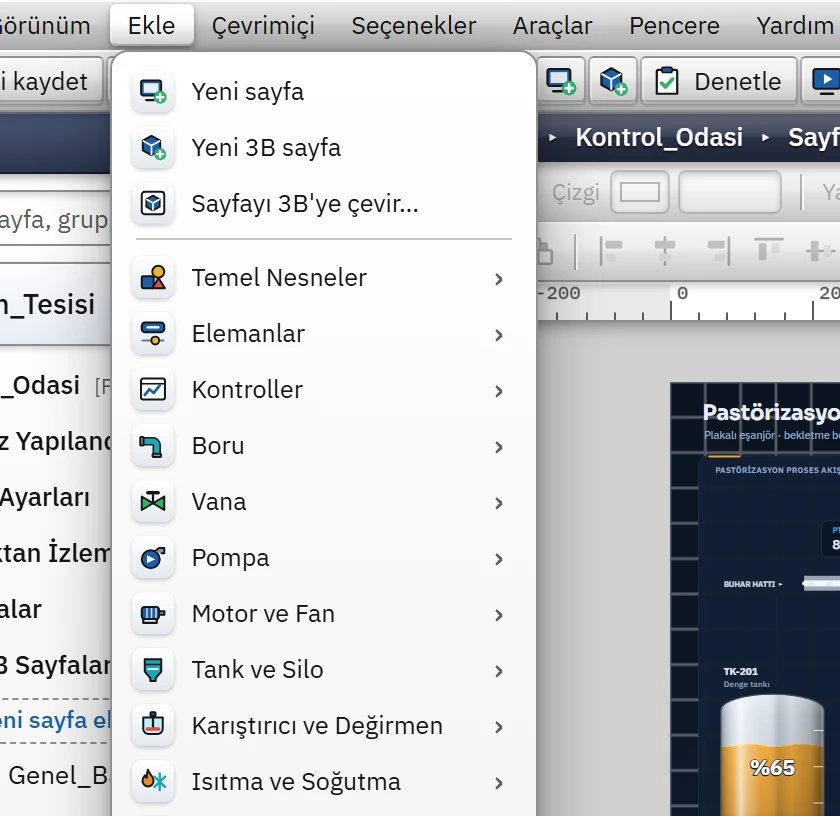Viewport: 840px width, 816px height.
Task: Expand the Kontroller submenu arrow
Action: tap(499, 391)
